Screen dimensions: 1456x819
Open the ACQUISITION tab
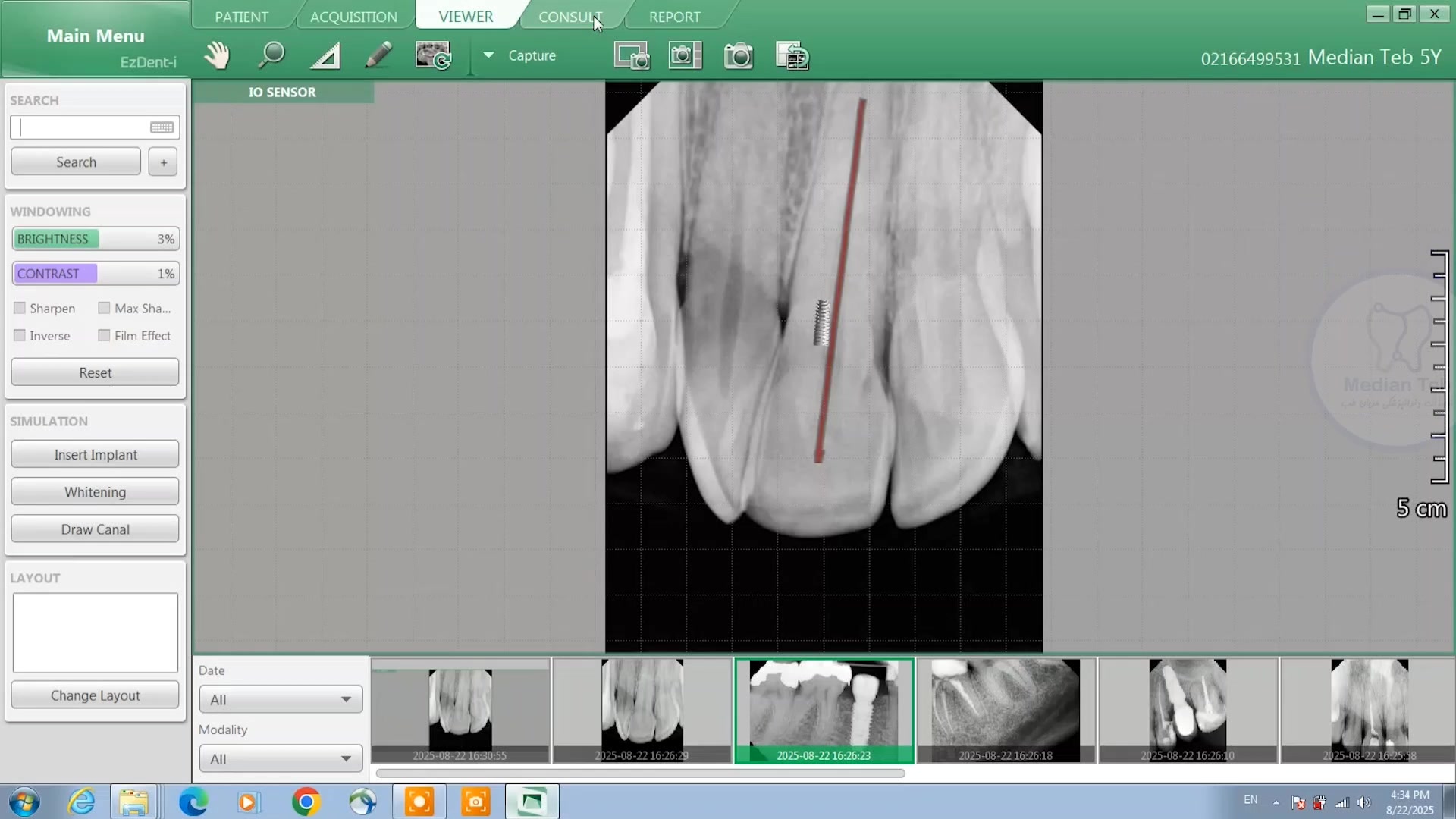pos(353,17)
